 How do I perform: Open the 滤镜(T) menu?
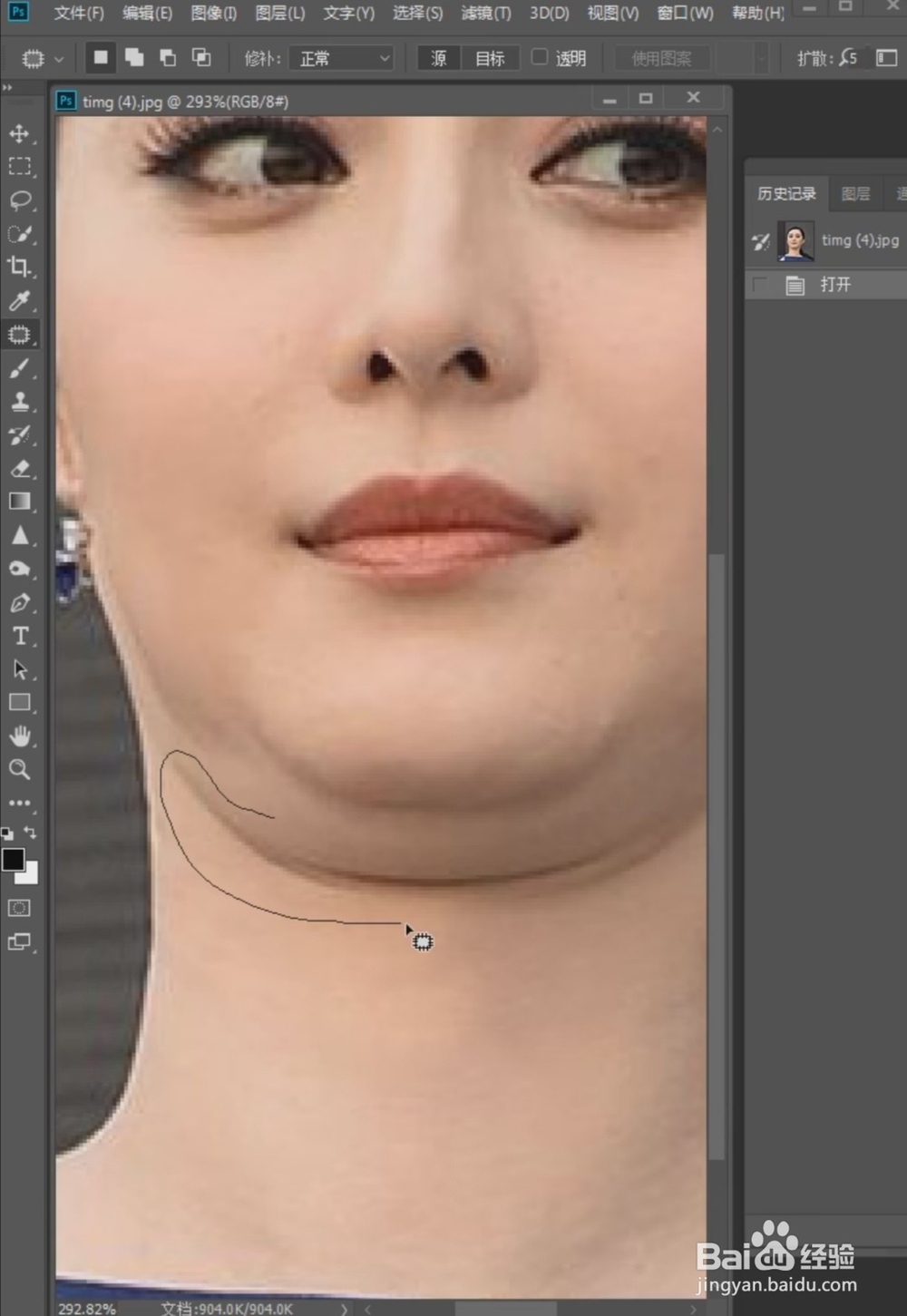click(x=486, y=13)
